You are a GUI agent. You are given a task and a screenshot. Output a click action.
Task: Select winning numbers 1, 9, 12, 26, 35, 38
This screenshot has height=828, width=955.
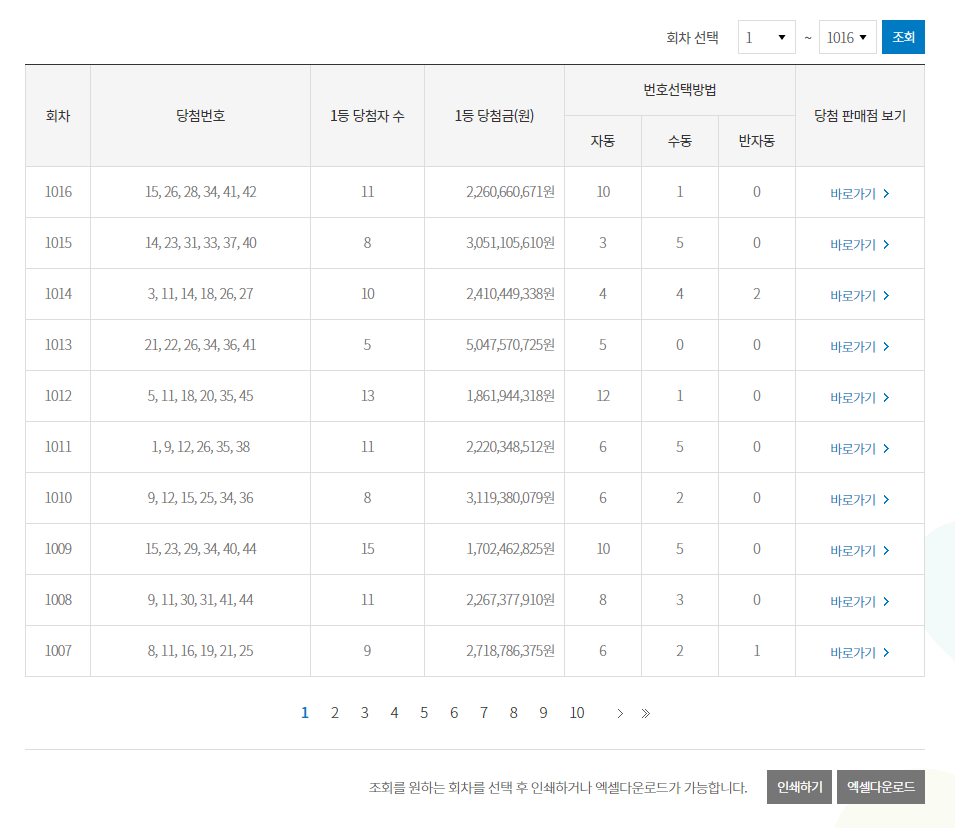[200, 447]
